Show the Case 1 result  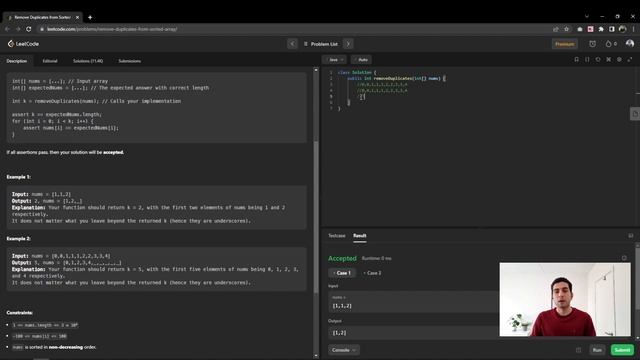[x=342, y=273]
